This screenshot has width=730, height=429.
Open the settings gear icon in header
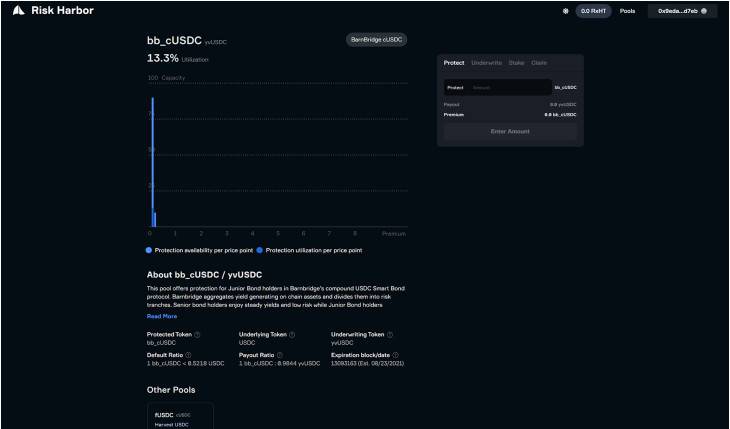tap(566, 11)
